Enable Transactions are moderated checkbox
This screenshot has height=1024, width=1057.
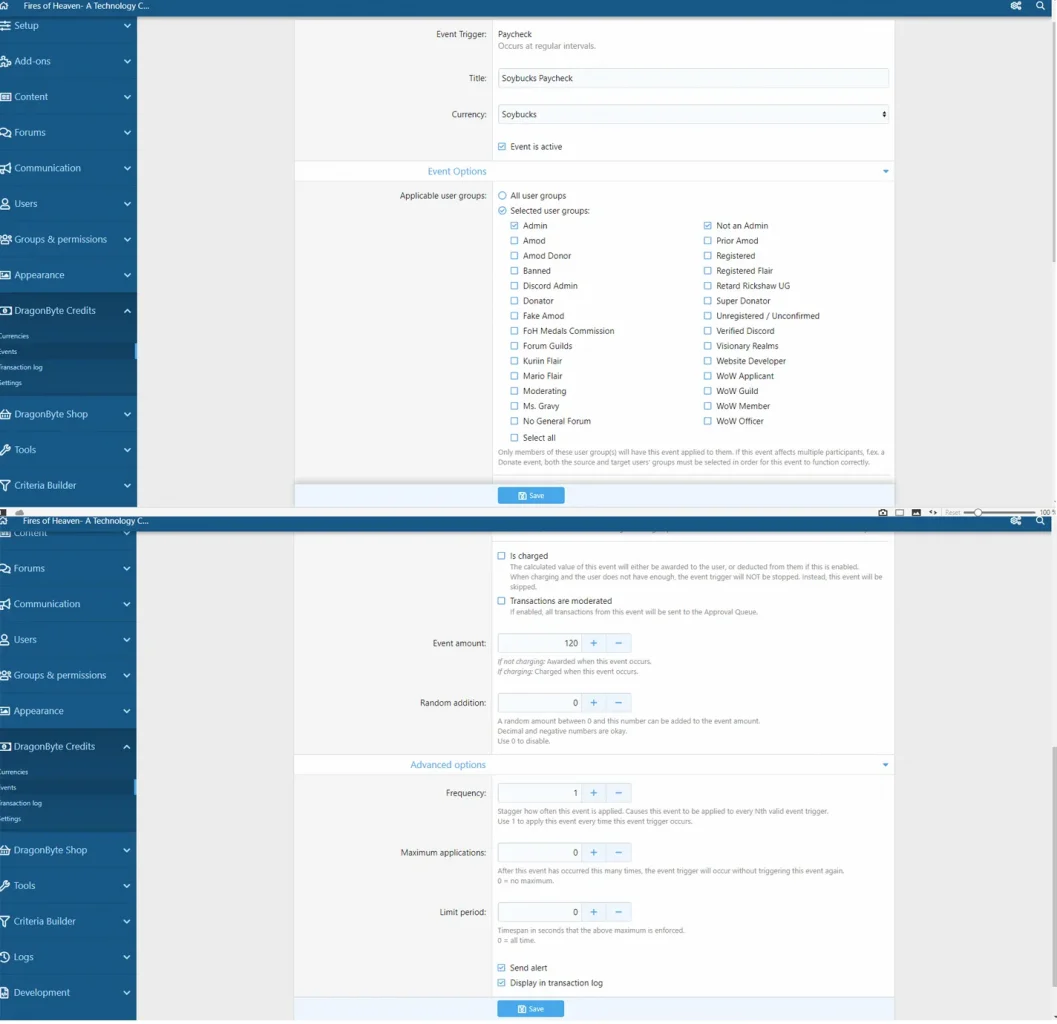502,601
